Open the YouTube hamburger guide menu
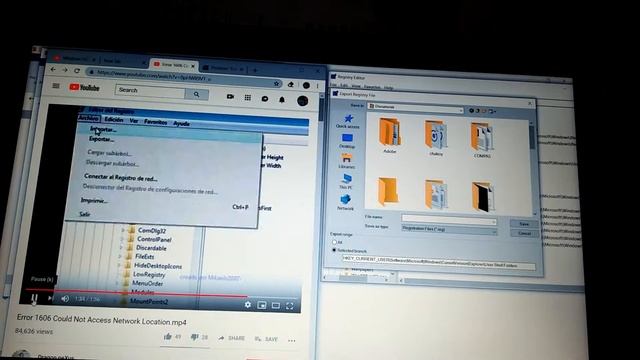Image resolution: width=640 pixels, height=360 pixels. [x=56, y=86]
